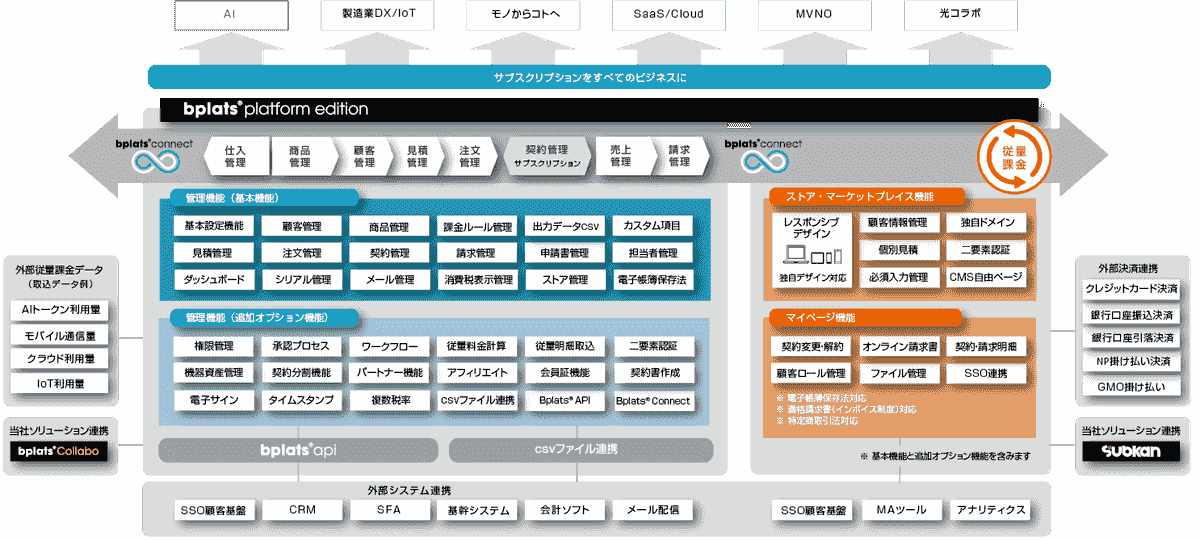
Task: Click the 電子サイン option box
Action: (x=215, y=400)
